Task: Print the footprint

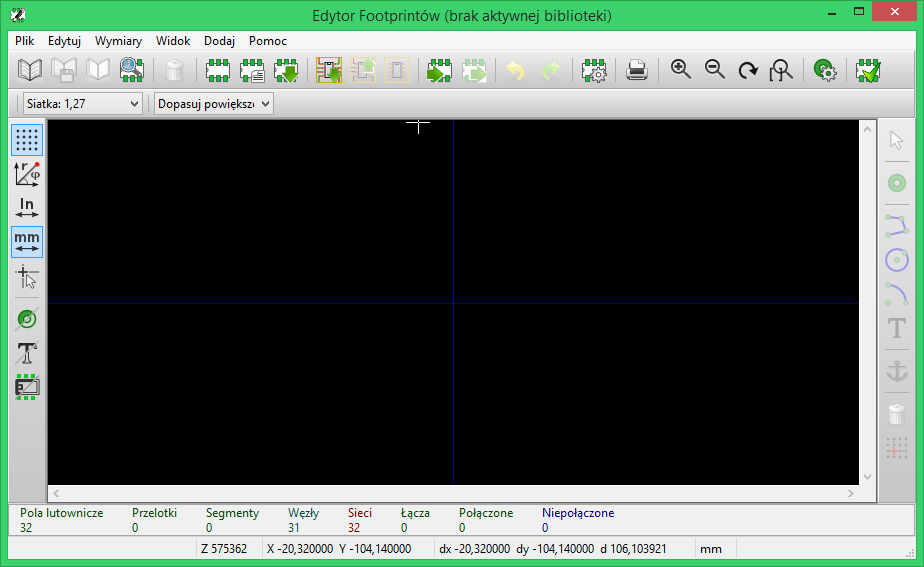Action: click(x=637, y=70)
